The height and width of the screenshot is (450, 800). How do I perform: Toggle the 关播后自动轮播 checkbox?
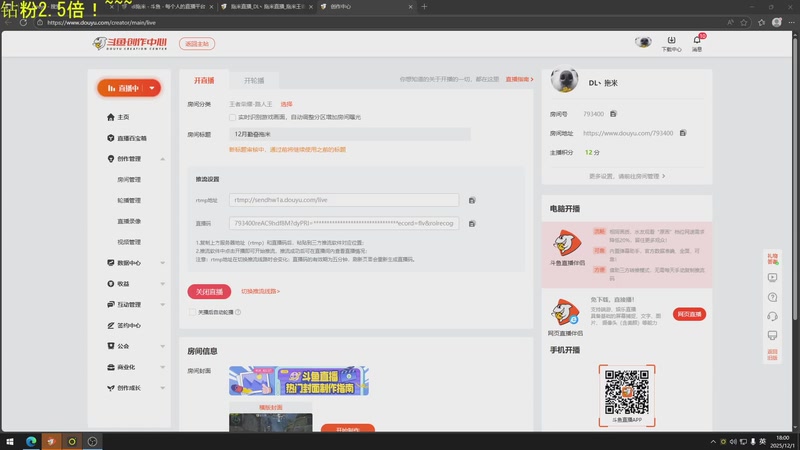click(x=192, y=312)
